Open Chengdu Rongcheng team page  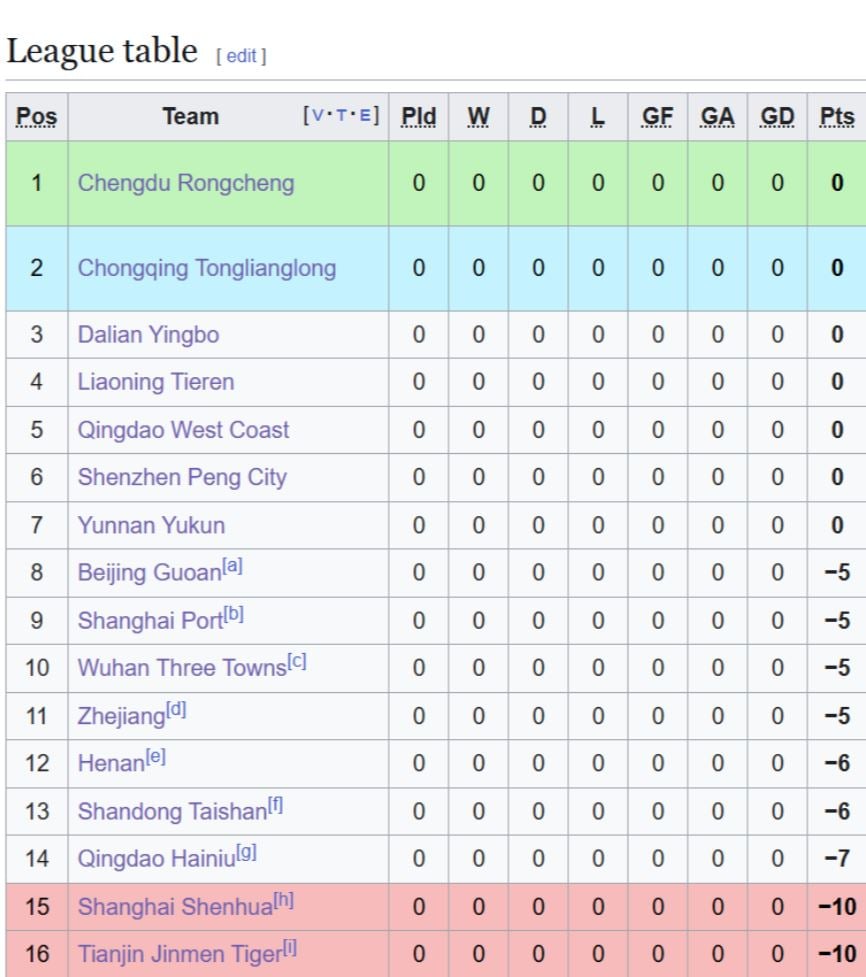click(186, 183)
